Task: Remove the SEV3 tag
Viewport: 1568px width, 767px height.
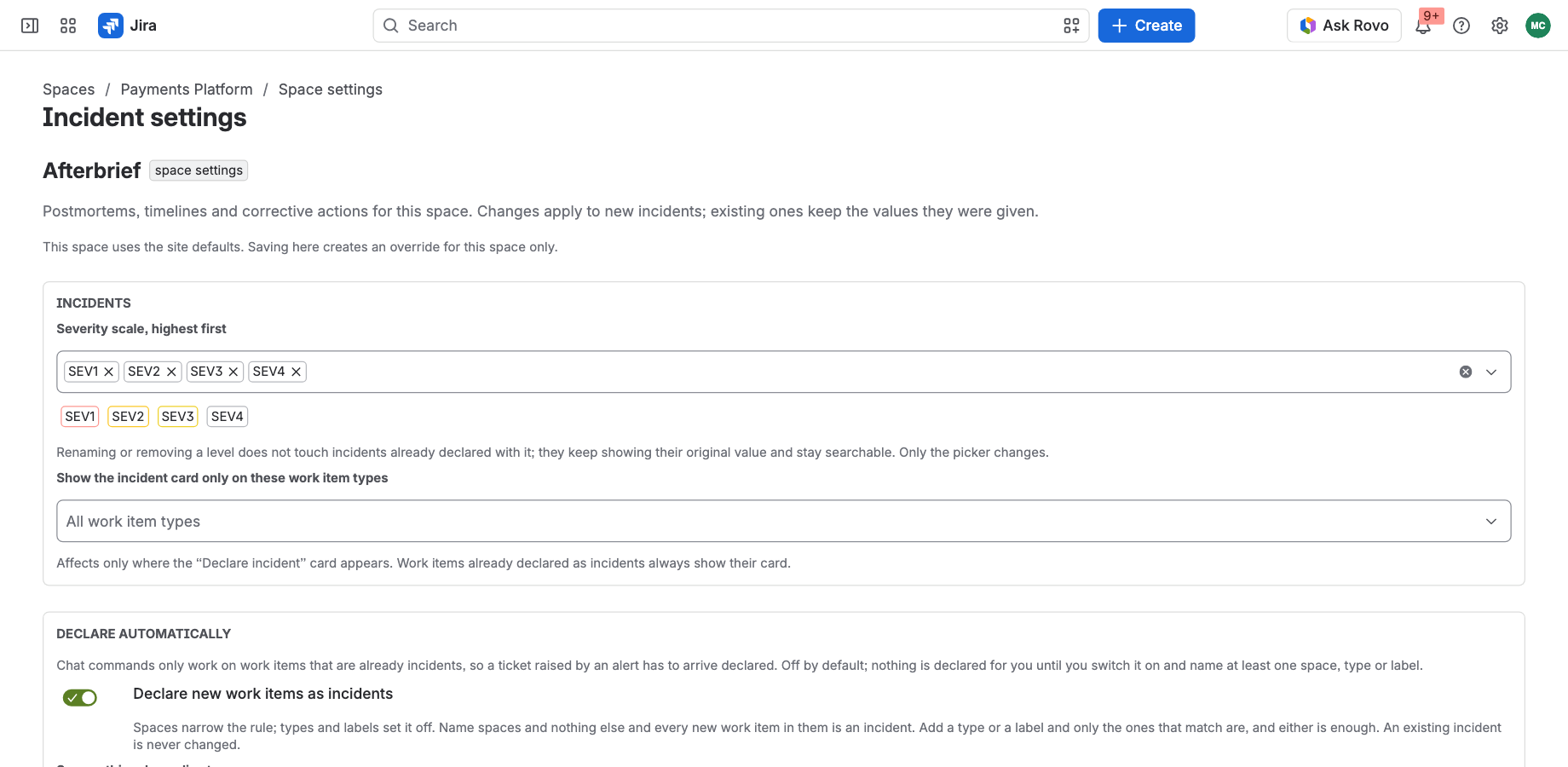Action: [233, 372]
